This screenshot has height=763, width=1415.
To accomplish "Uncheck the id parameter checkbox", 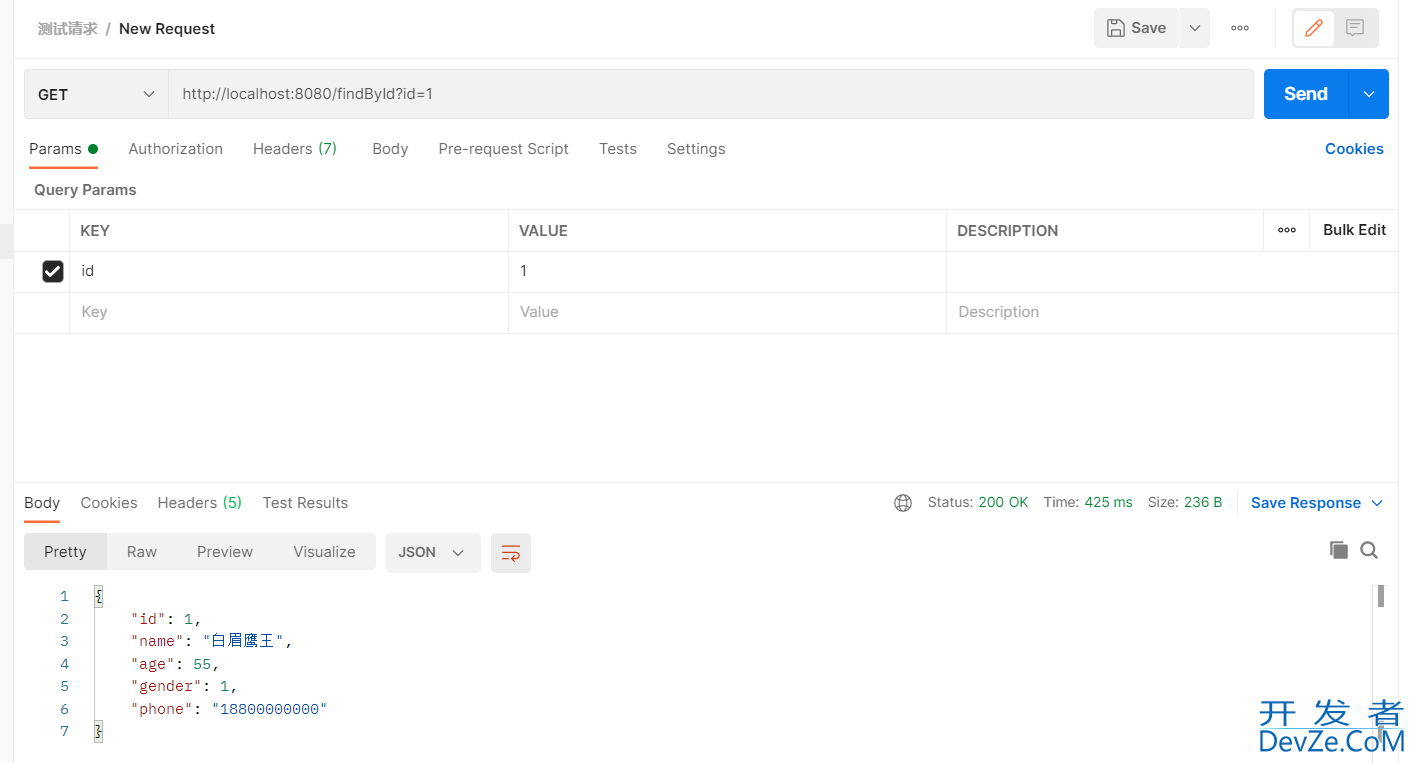I will pos(53,271).
